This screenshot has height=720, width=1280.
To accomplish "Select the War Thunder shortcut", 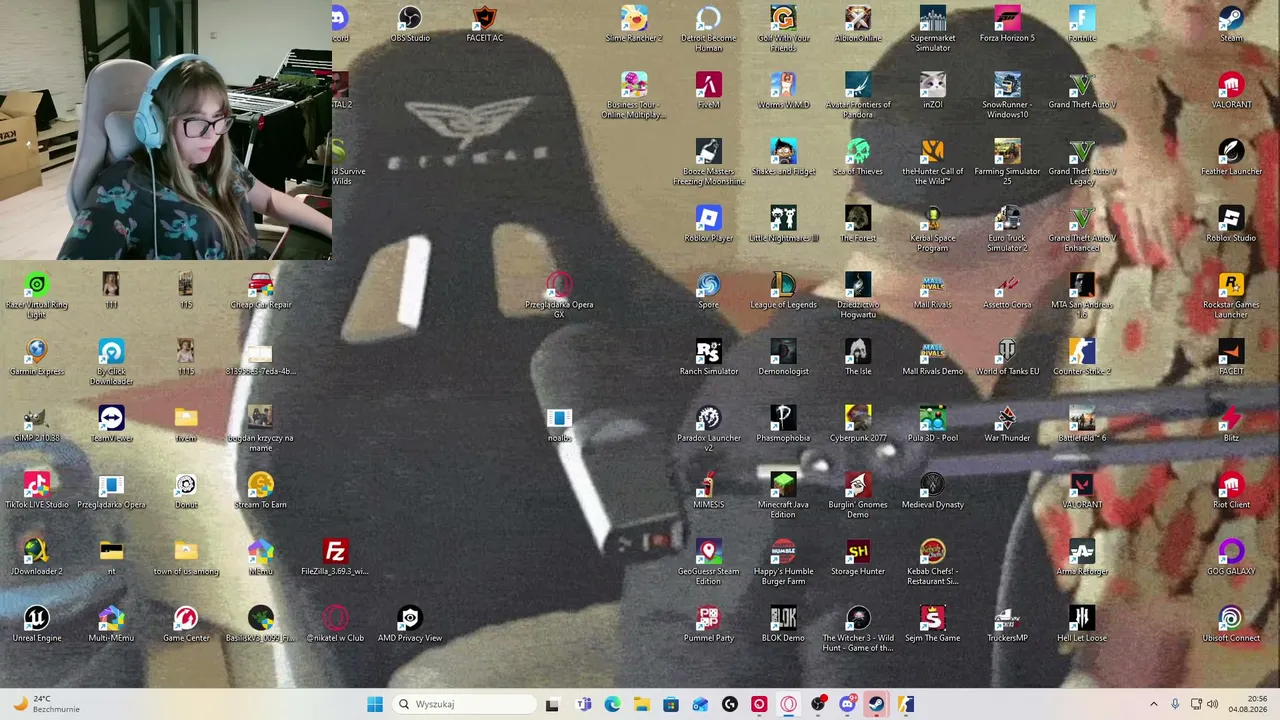I will point(1007,424).
